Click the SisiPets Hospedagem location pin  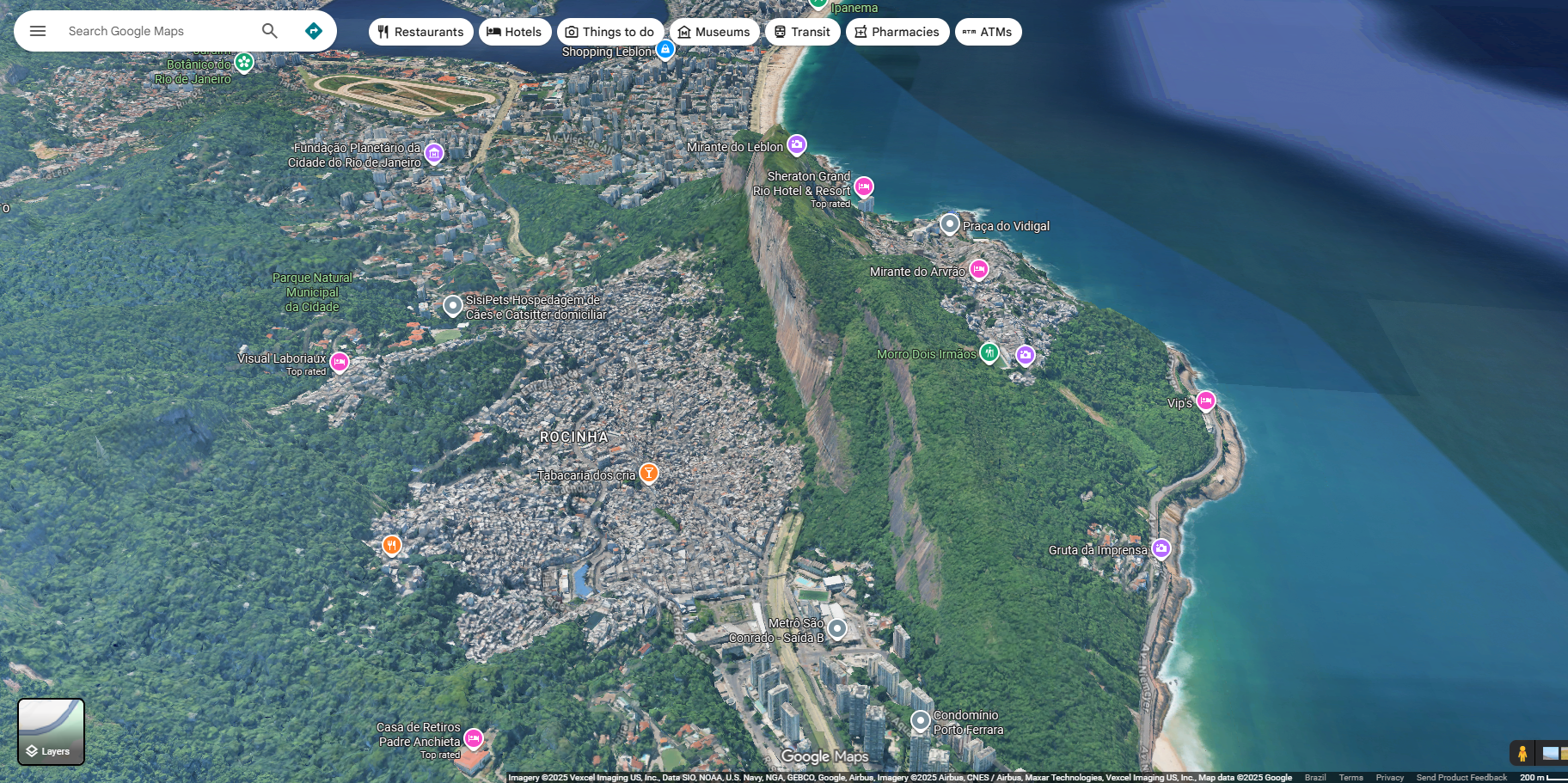pyautogui.click(x=453, y=306)
